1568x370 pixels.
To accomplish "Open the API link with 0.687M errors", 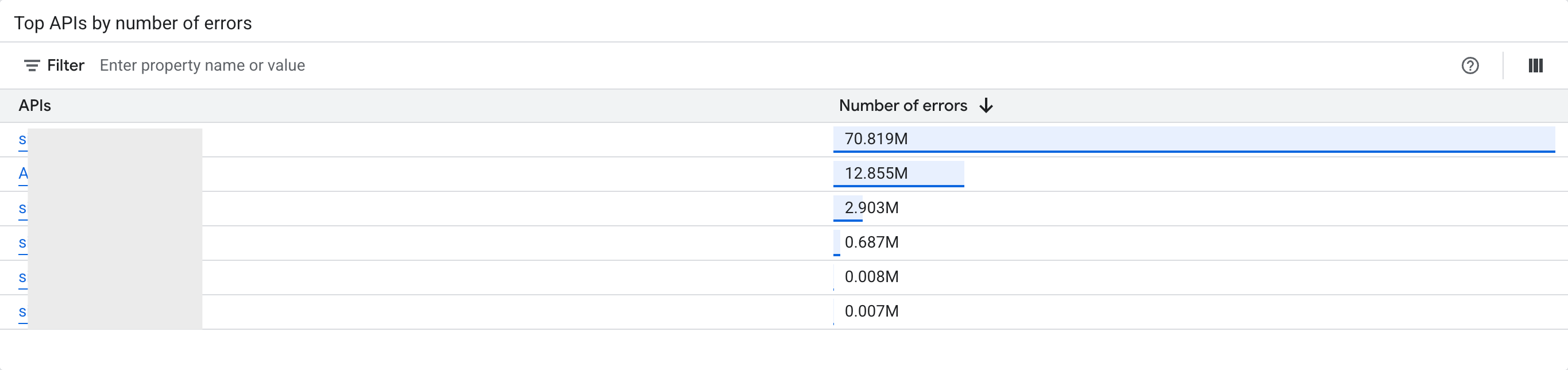I will (x=22, y=244).
